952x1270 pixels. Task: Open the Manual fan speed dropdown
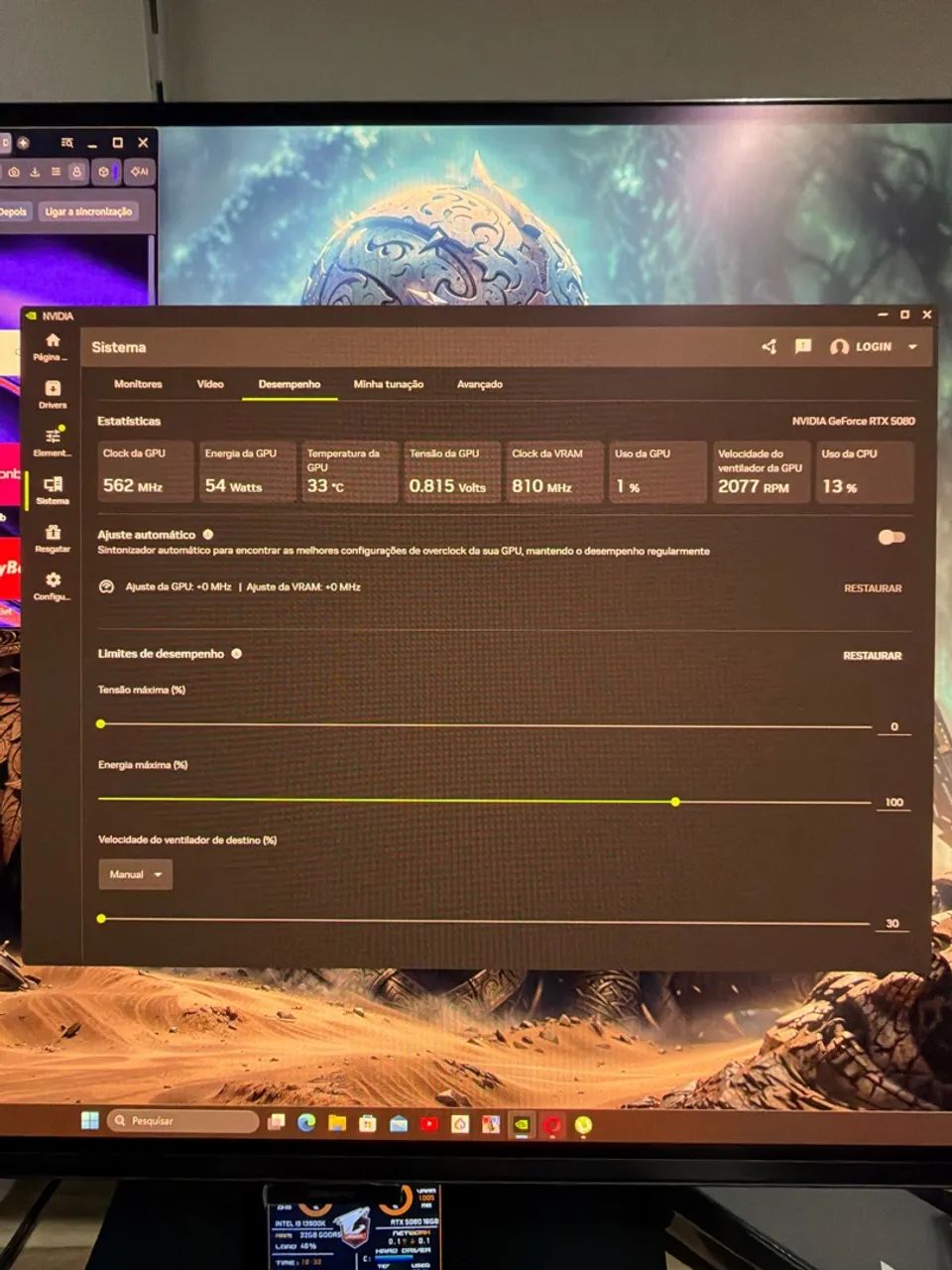pos(135,874)
